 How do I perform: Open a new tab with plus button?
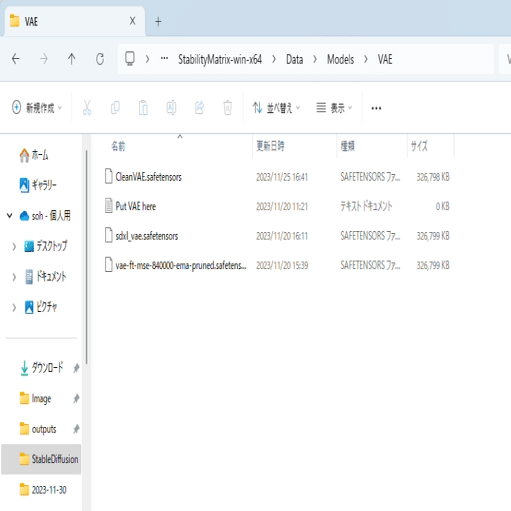click(x=158, y=22)
